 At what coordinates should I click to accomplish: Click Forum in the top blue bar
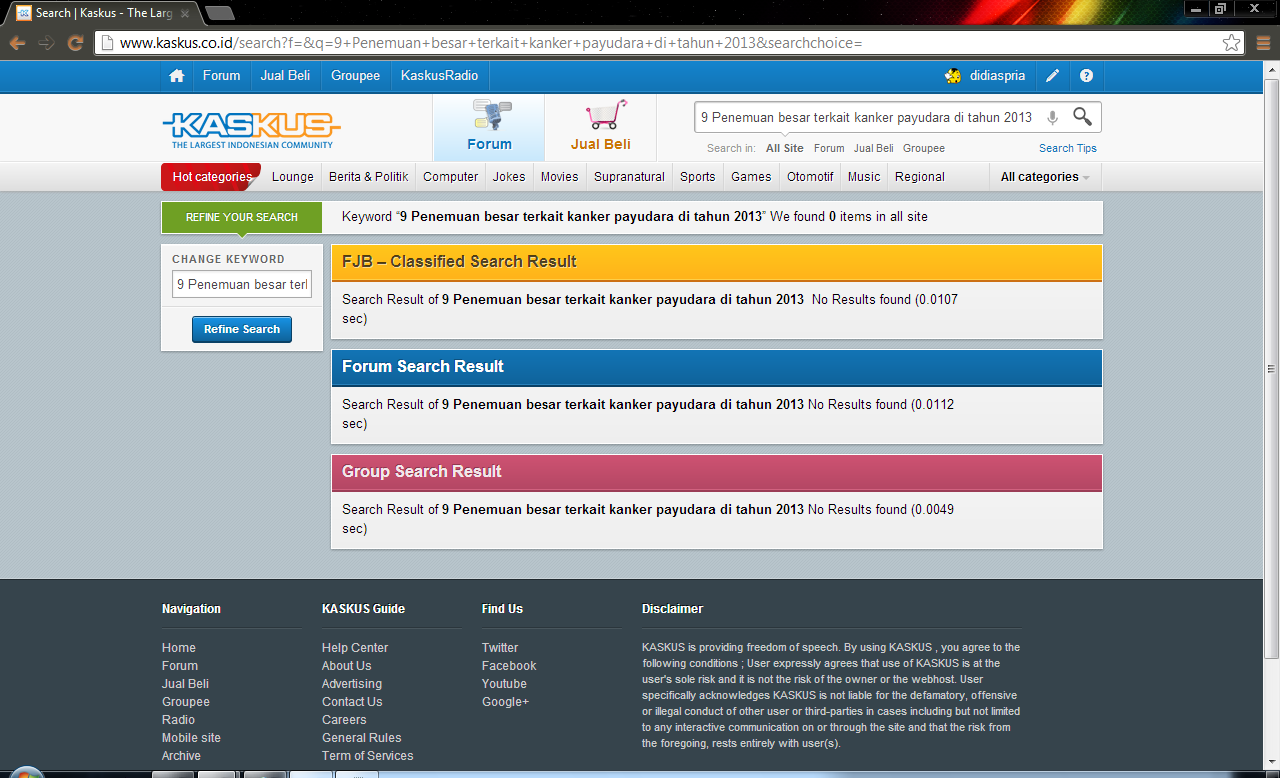[221, 76]
